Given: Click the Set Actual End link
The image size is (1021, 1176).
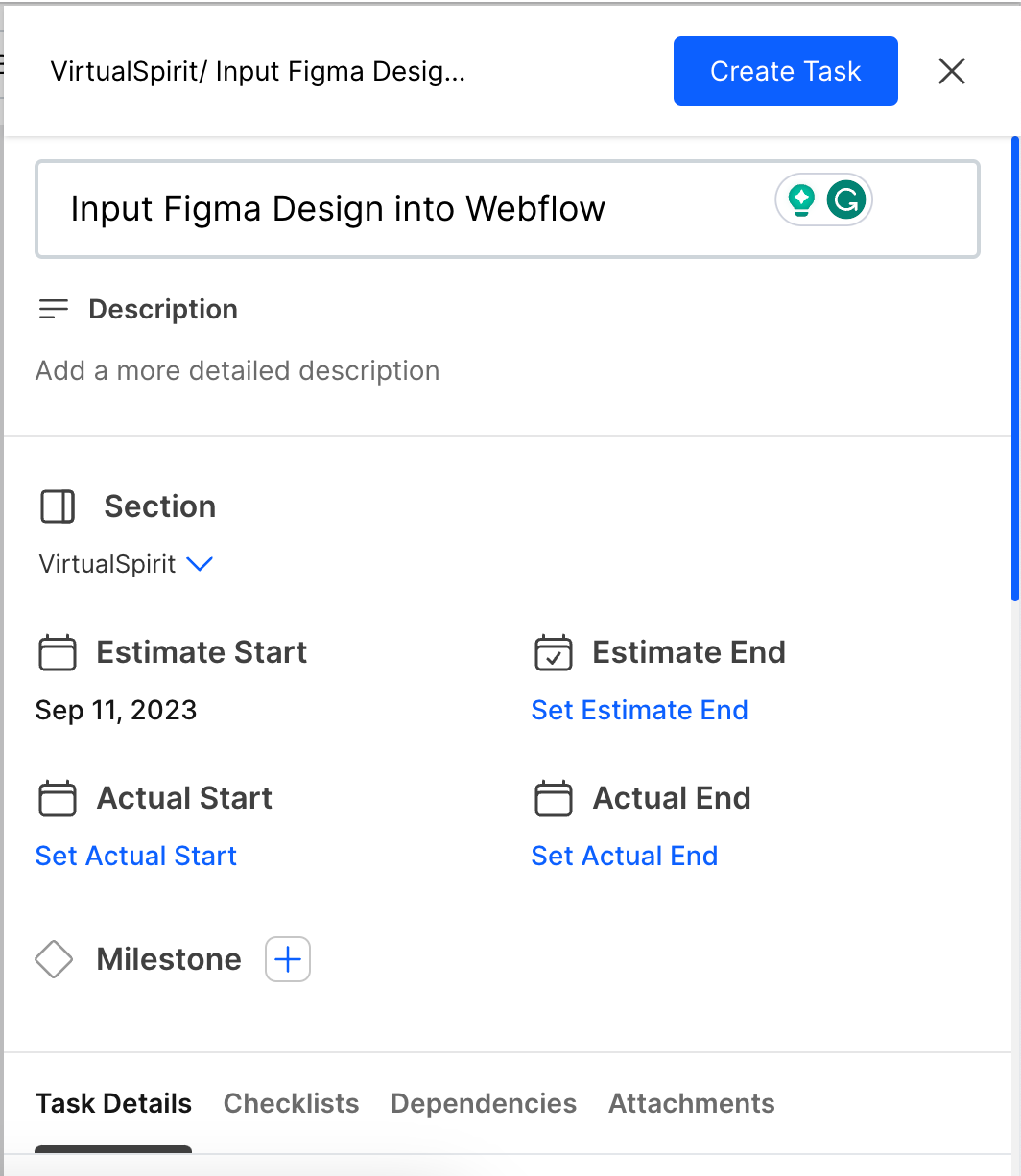Looking at the screenshot, I should 625,857.
